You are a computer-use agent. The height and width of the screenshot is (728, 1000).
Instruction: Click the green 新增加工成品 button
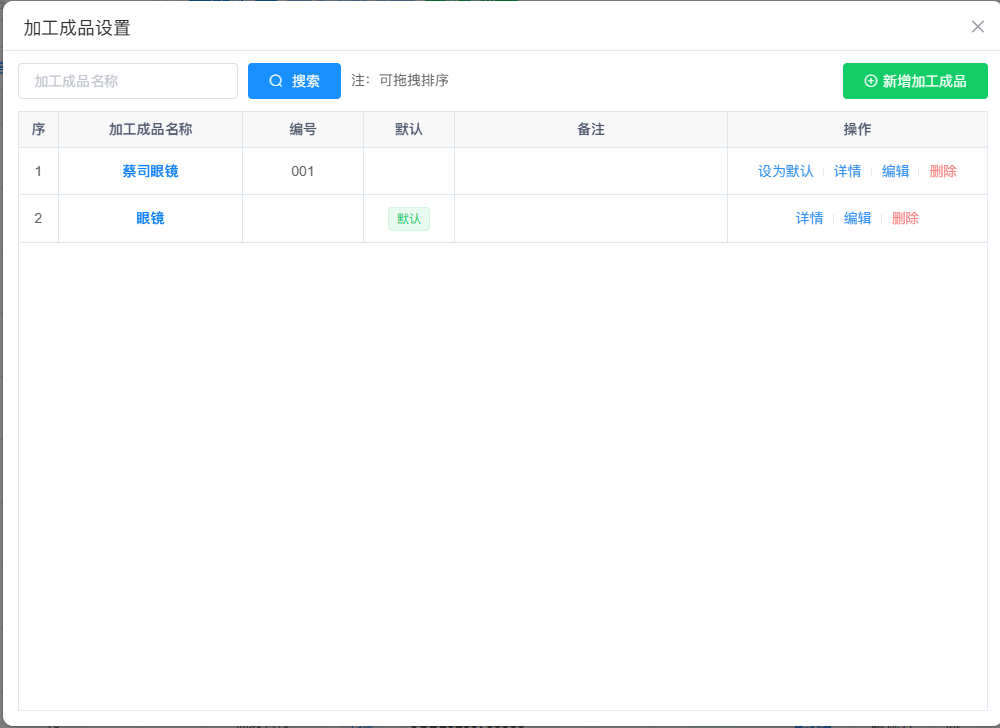[915, 81]
